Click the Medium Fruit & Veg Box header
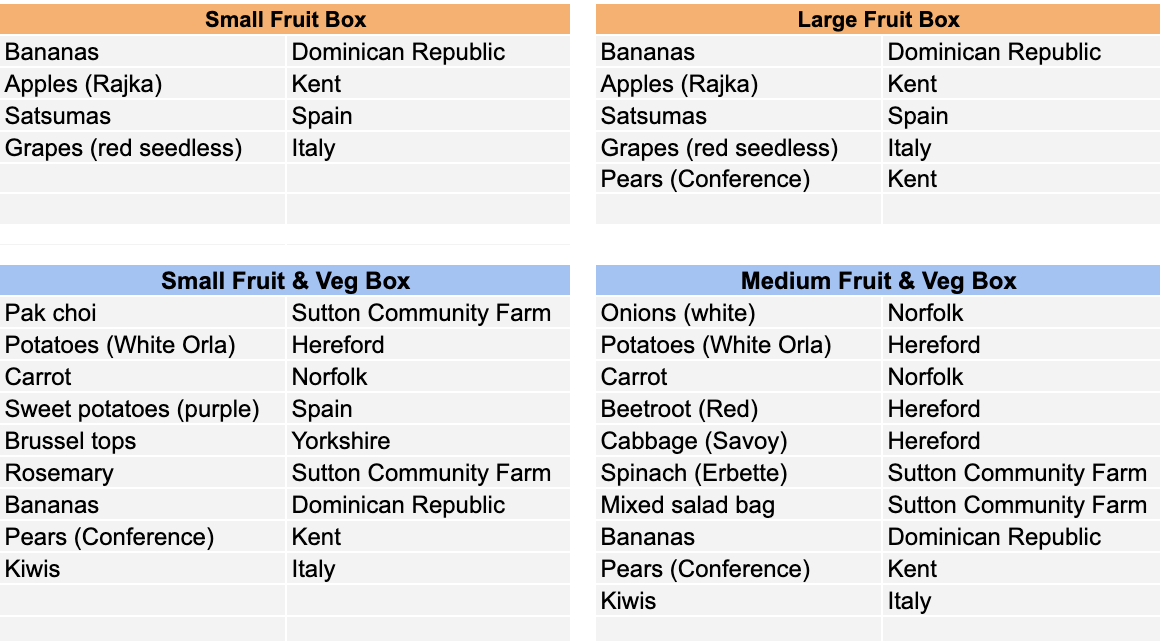The image size is (1164, 644). pos(877,280)
